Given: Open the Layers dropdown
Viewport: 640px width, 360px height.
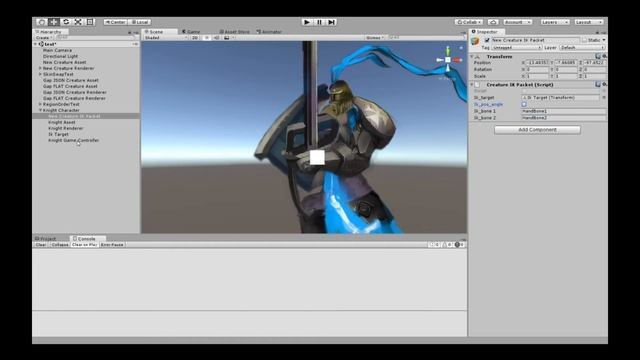Looking at the screenshot, I should pos(555,22).
